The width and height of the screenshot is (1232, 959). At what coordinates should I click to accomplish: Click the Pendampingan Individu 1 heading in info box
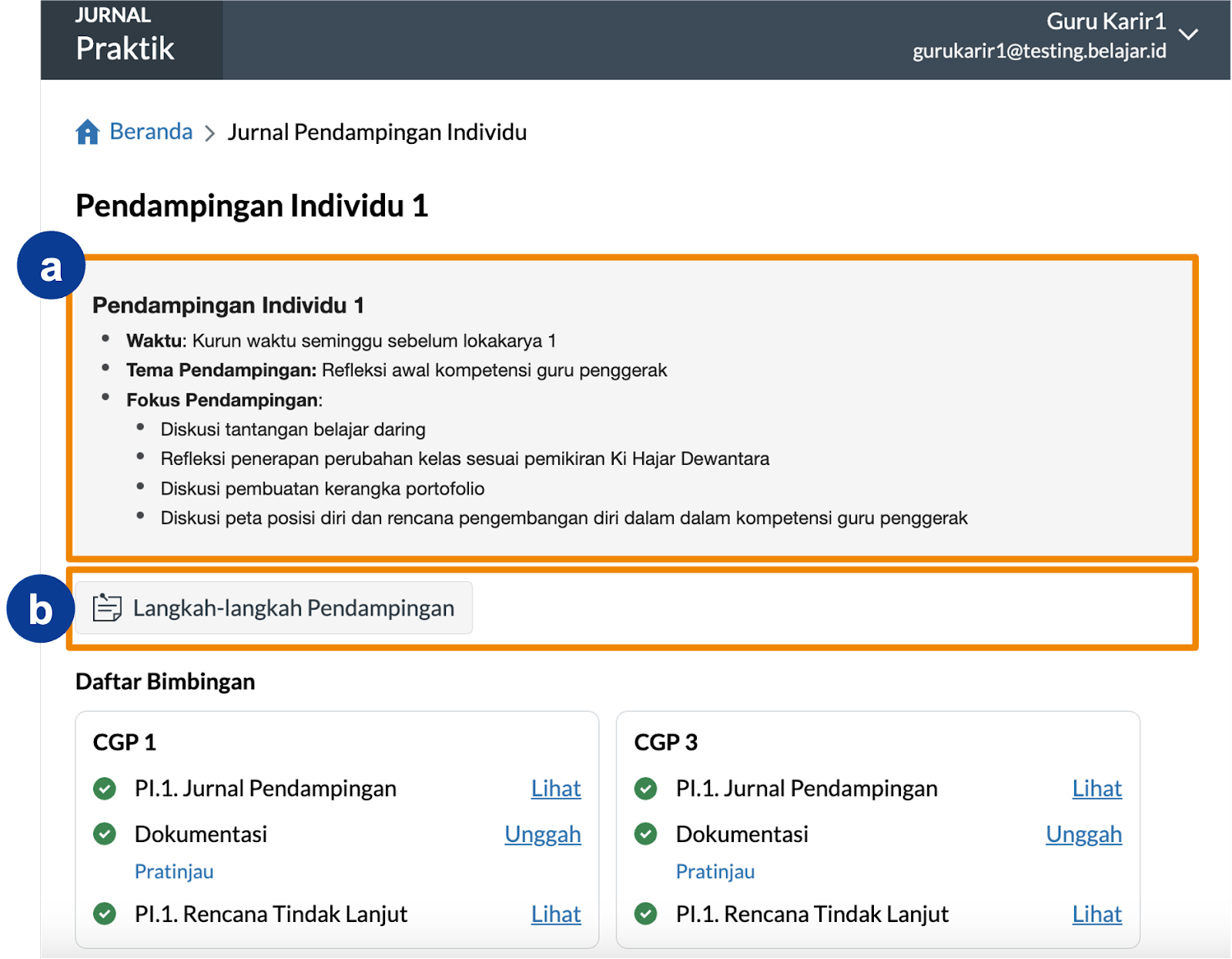pos(228,306)
